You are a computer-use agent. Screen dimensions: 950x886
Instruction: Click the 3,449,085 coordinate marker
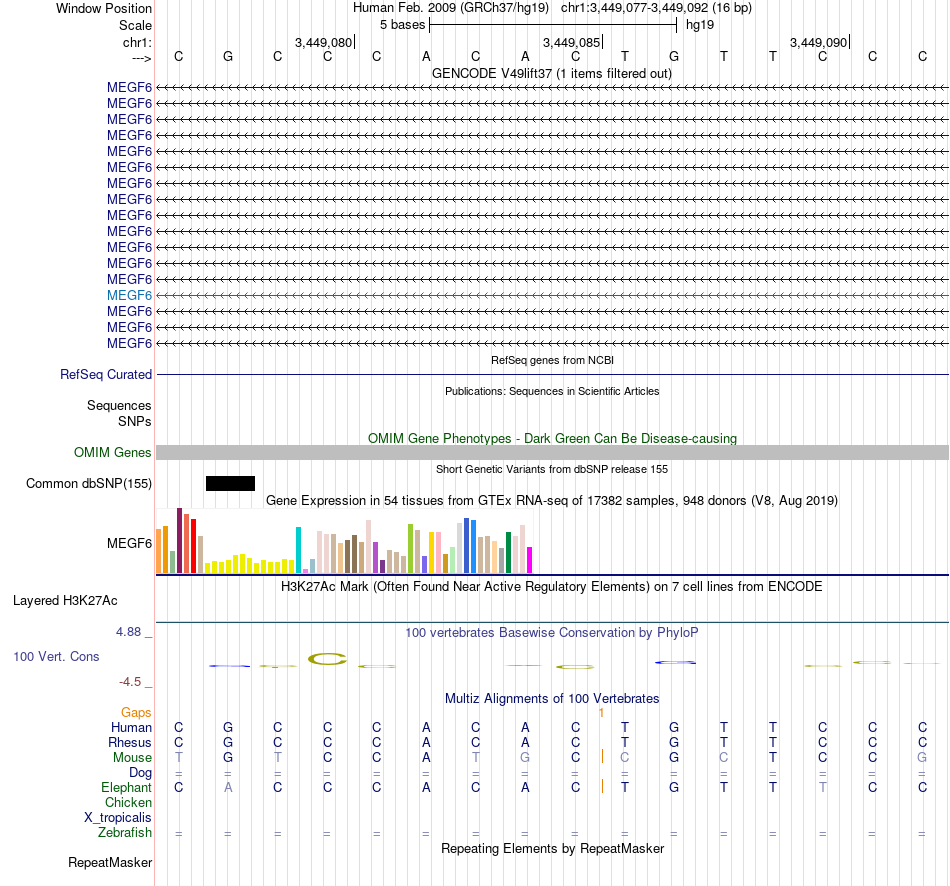(x=571, y=42)
